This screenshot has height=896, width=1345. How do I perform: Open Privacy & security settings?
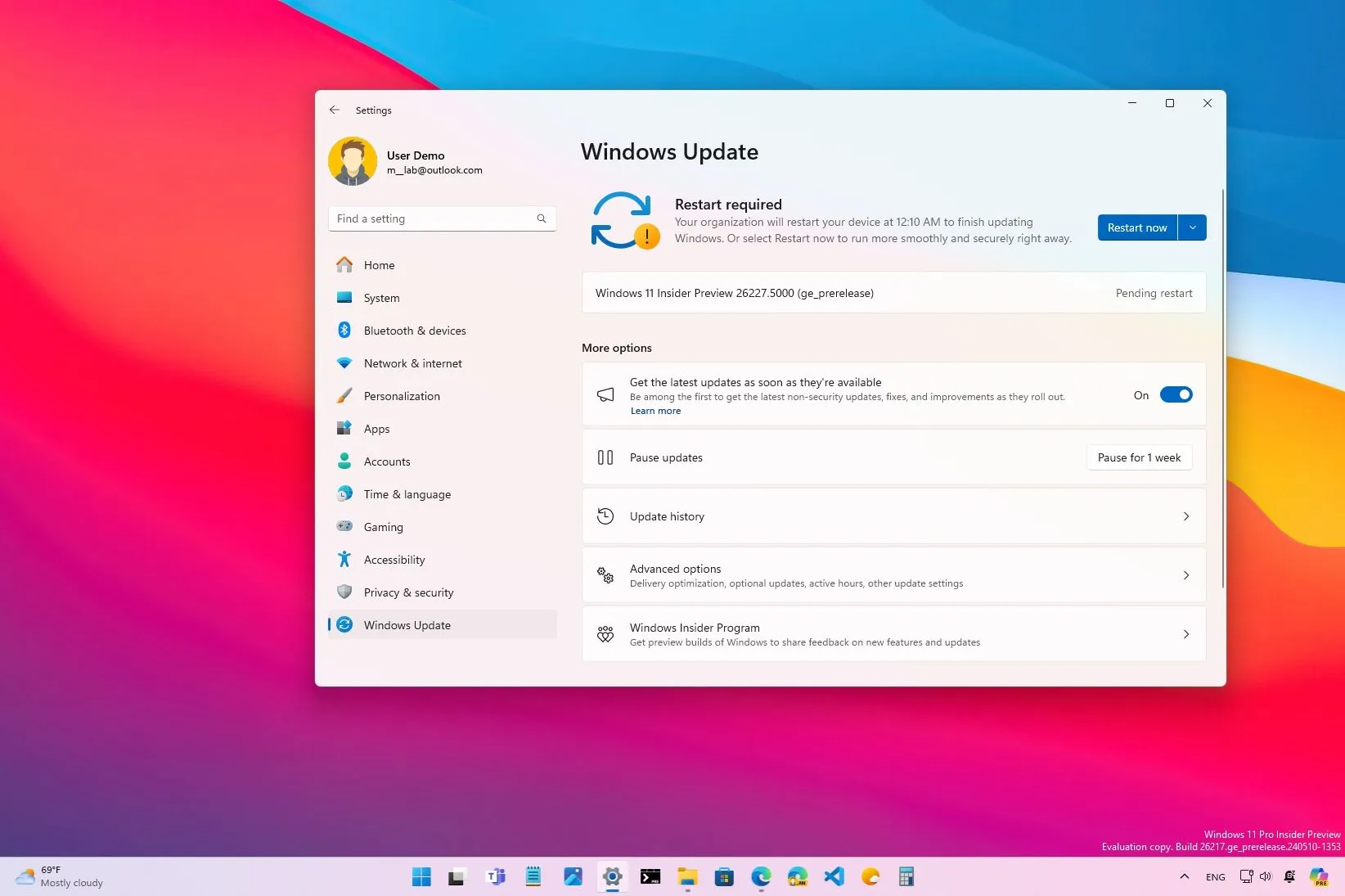tap(408, 592)
